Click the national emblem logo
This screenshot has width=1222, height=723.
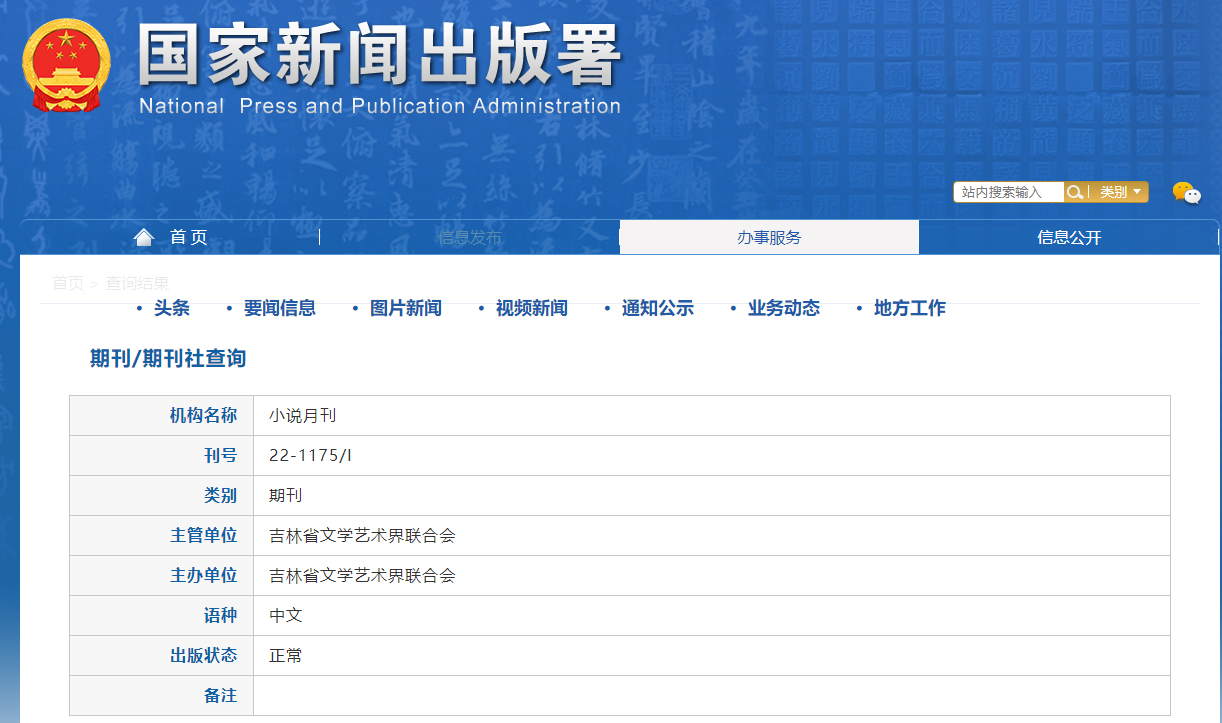(x=66, y=65)
